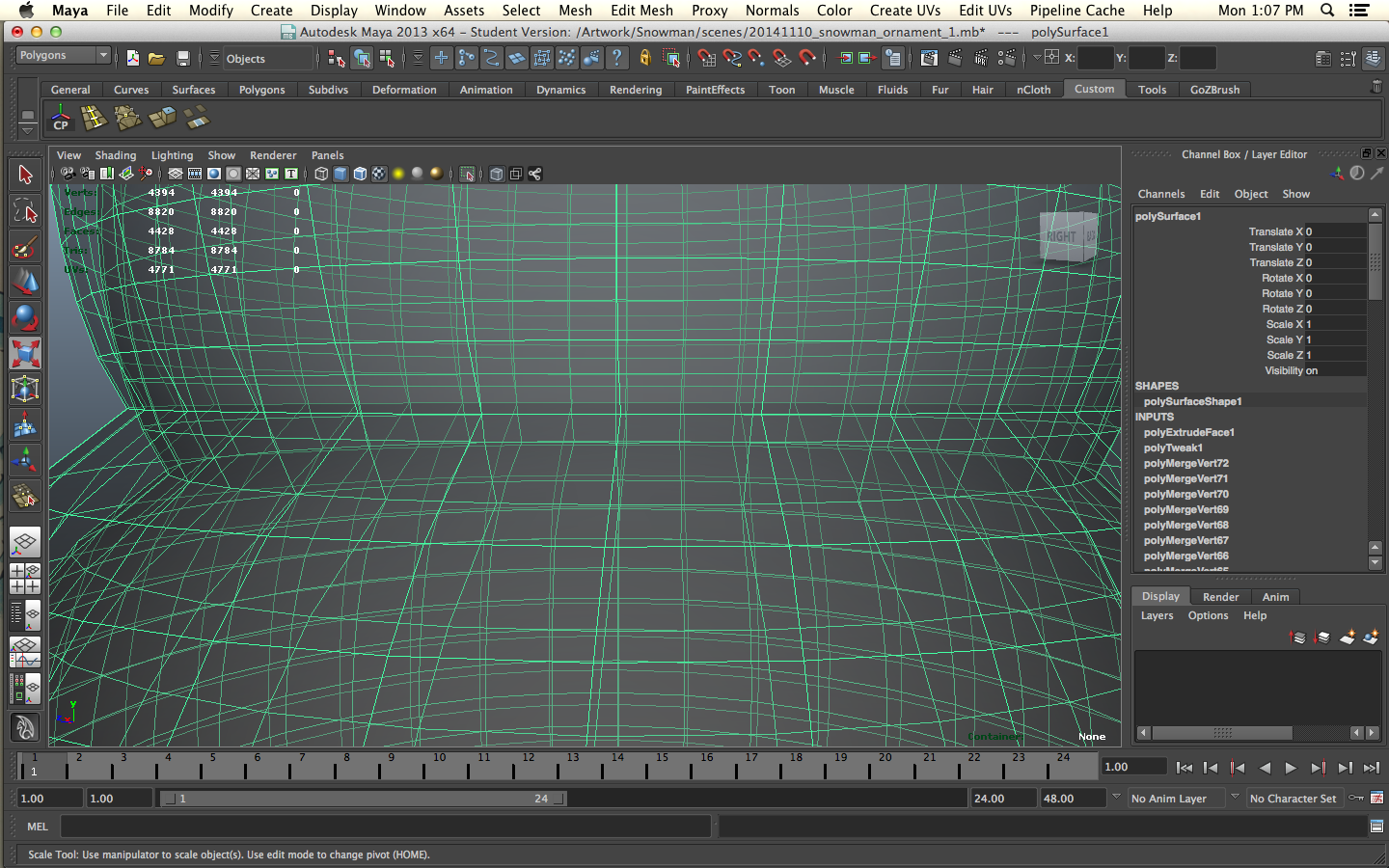
Task: Open the shelf options arrow menu
Action: (x=28, y=130)
